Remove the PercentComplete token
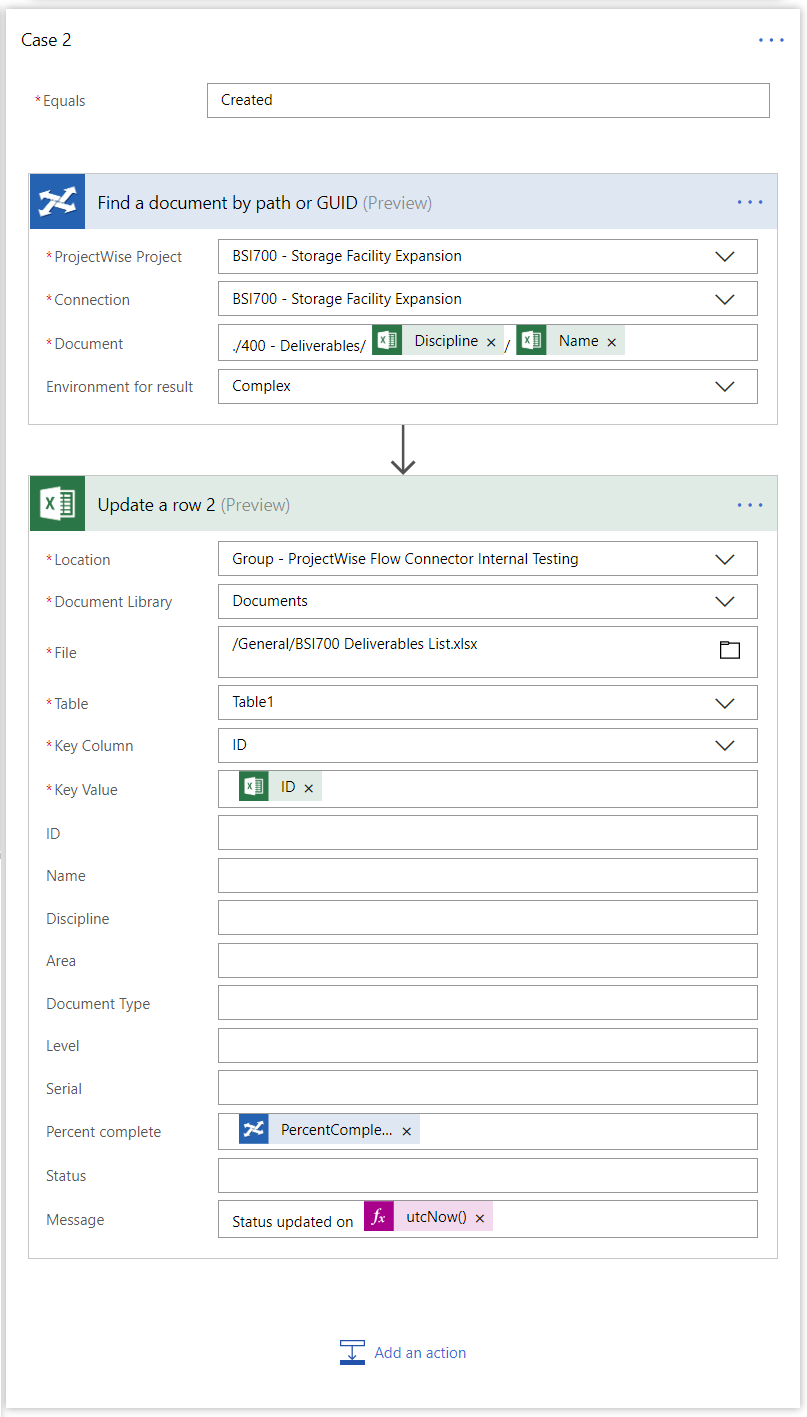 pos(407,1132)
